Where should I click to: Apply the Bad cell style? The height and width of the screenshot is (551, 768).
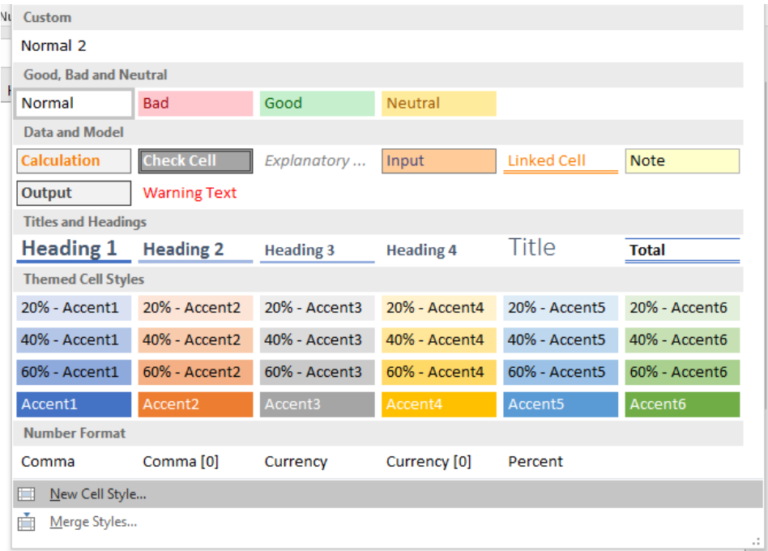(195, 103)
